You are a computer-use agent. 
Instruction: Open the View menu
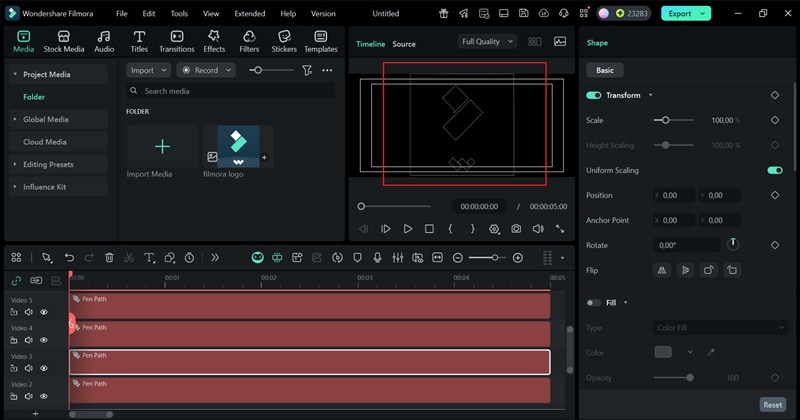pyautogui.click(x=211, y=14)
